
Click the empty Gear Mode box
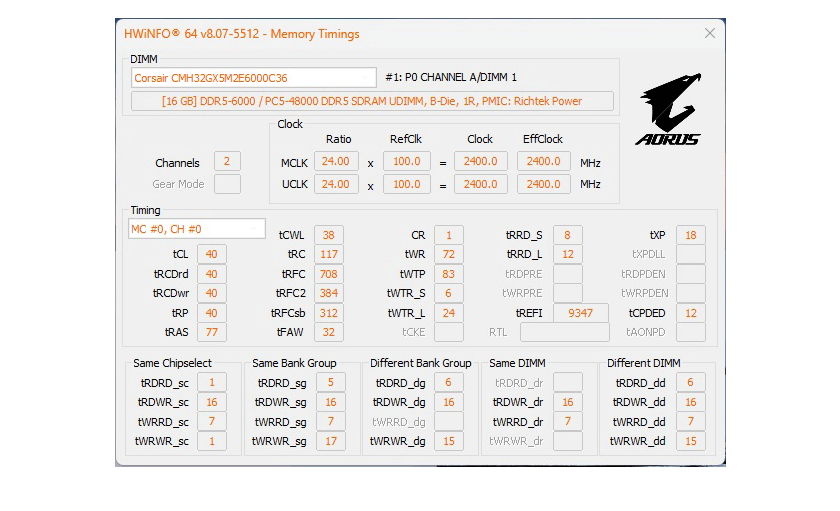coord(227,184)
